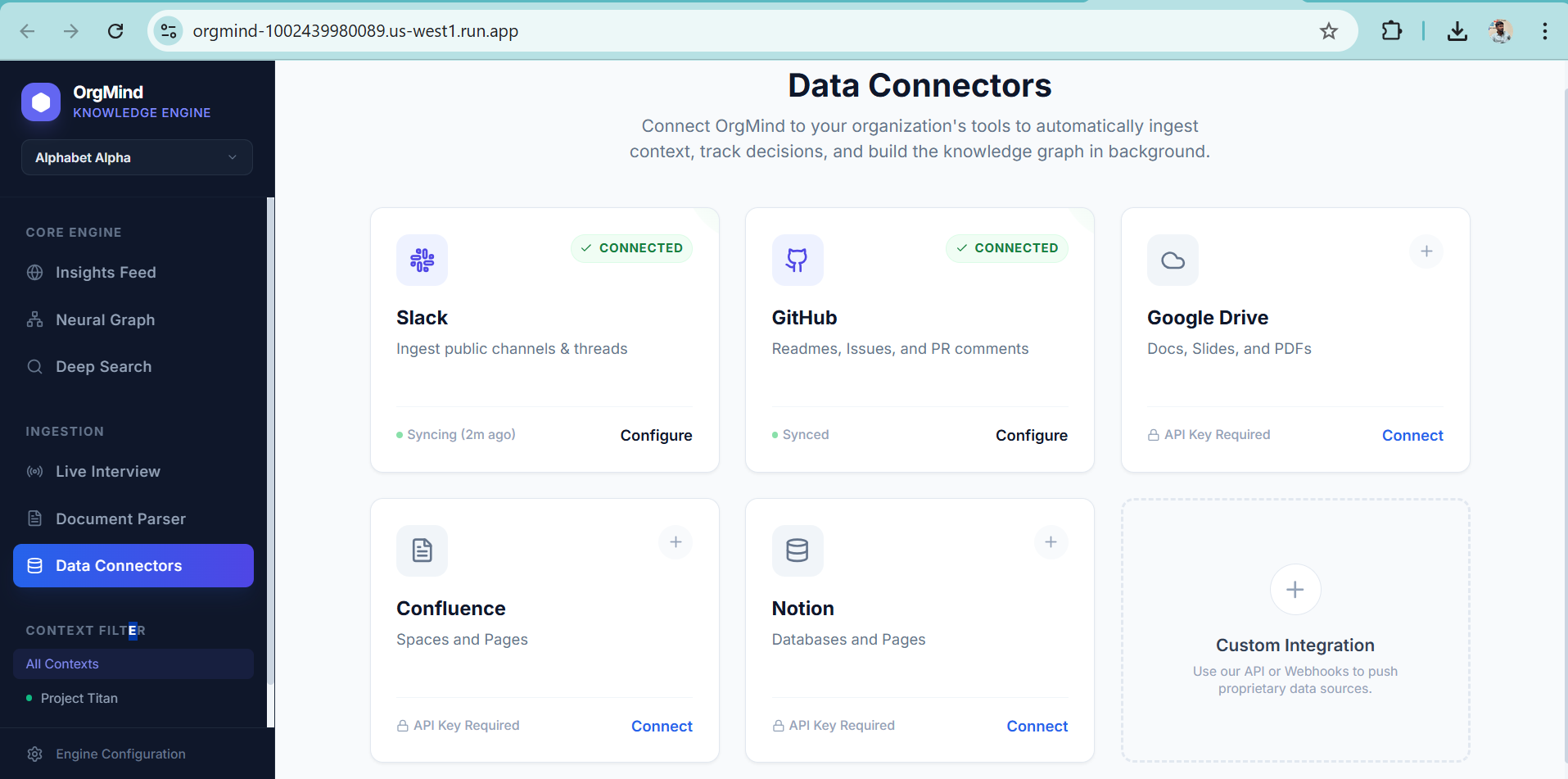Click the Confluence document icon
The image size is (1568, 779).
click(x=423, y=551)
